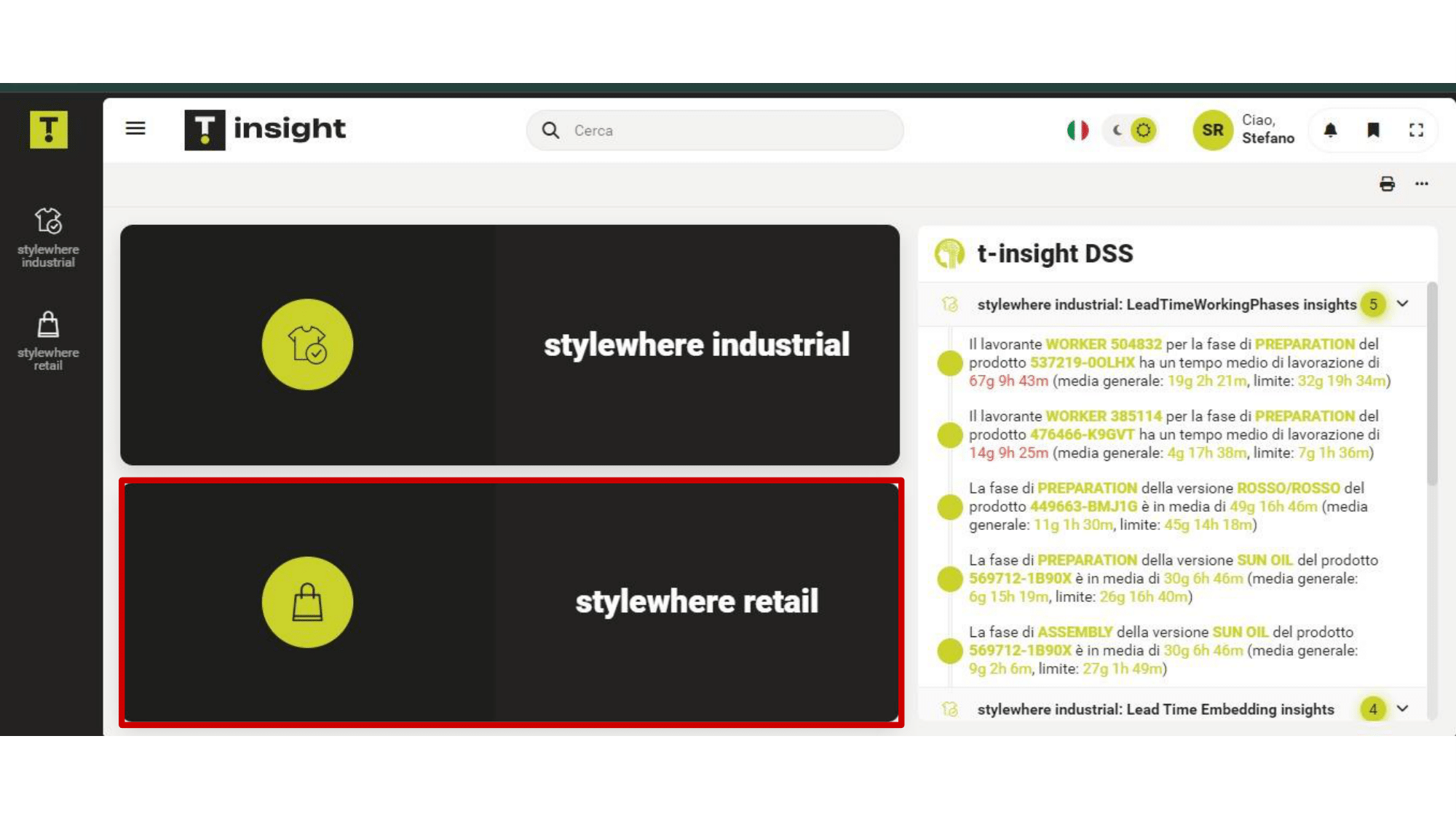Click the notifications bell icon

(x=1330, y=130)
